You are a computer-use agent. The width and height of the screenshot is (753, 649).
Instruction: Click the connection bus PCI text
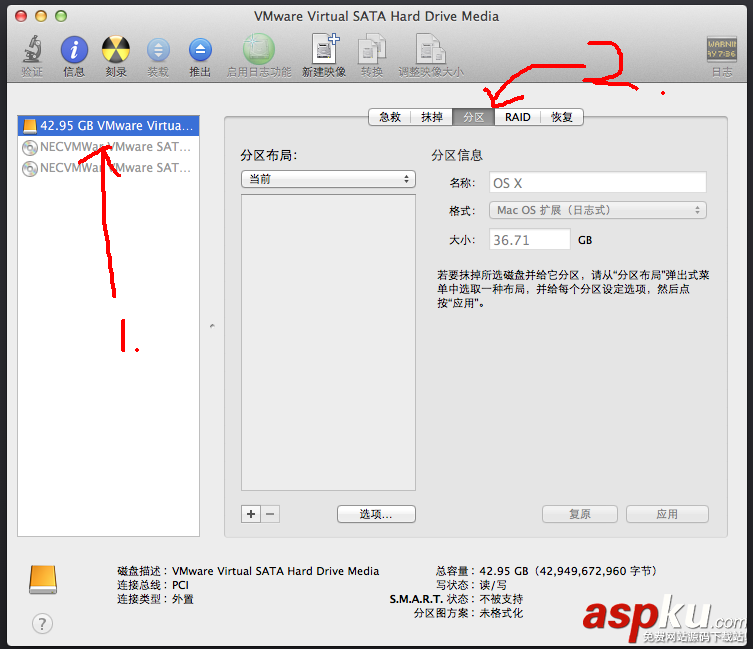pyautogui.click(x=180, y=585)
